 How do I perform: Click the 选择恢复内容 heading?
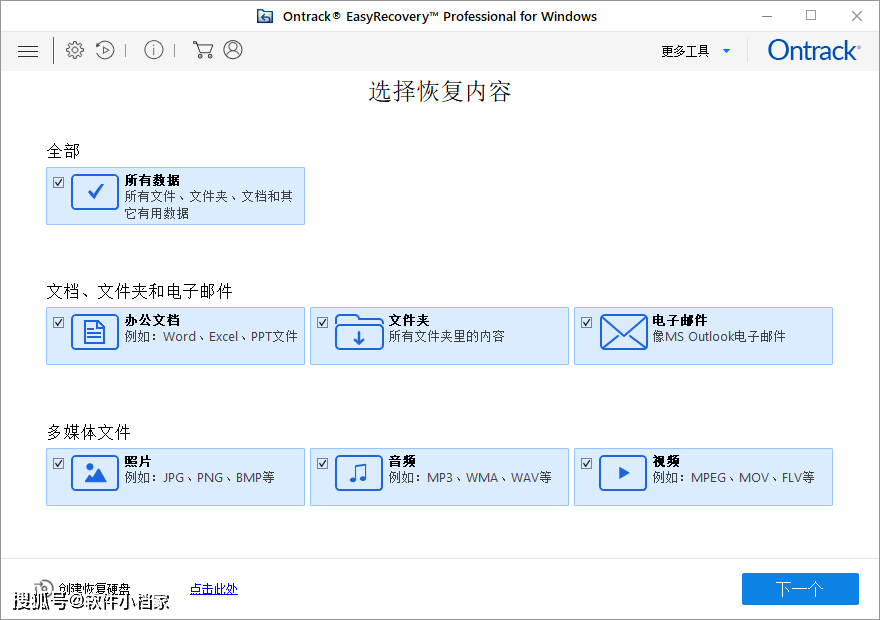pos(440,91)
